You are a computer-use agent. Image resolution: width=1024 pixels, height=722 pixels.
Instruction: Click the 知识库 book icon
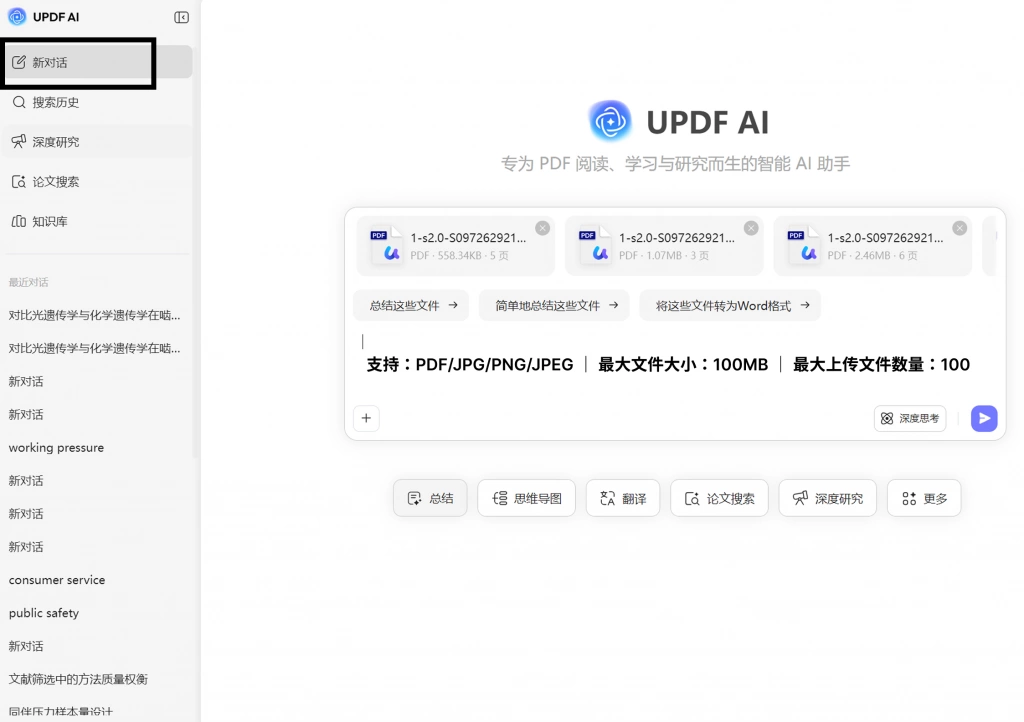pyautogui.click(x=19, y=221)
